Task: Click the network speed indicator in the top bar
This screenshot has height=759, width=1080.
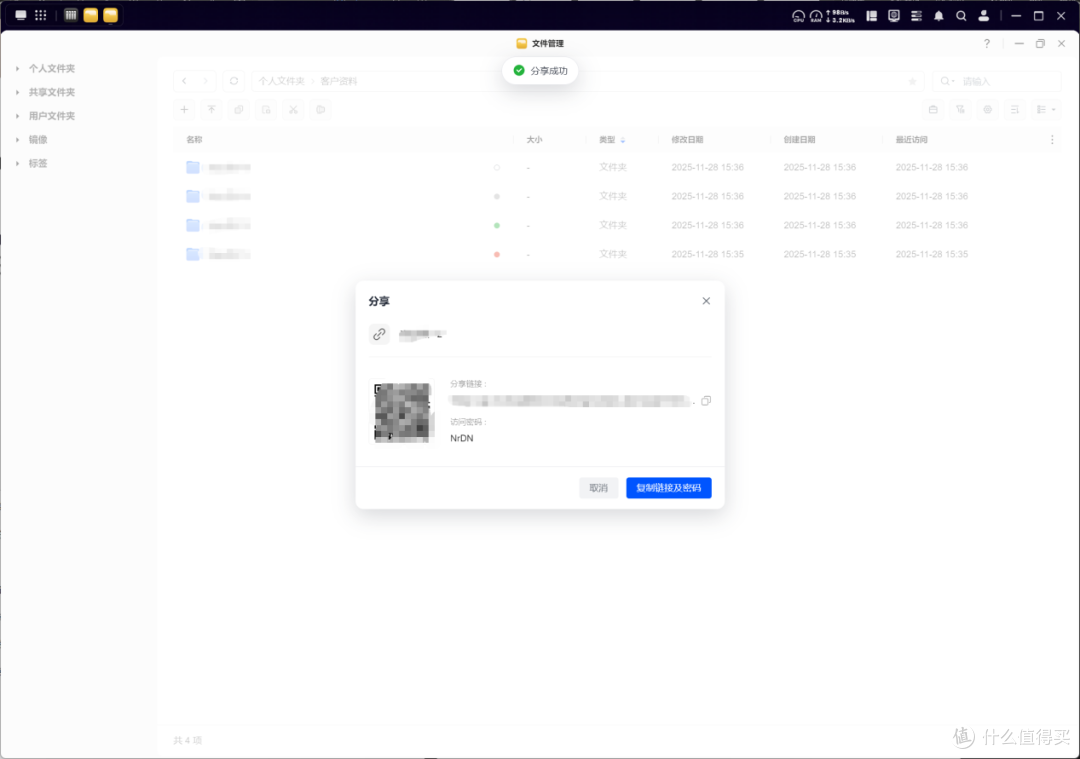Action: point(840,16)
